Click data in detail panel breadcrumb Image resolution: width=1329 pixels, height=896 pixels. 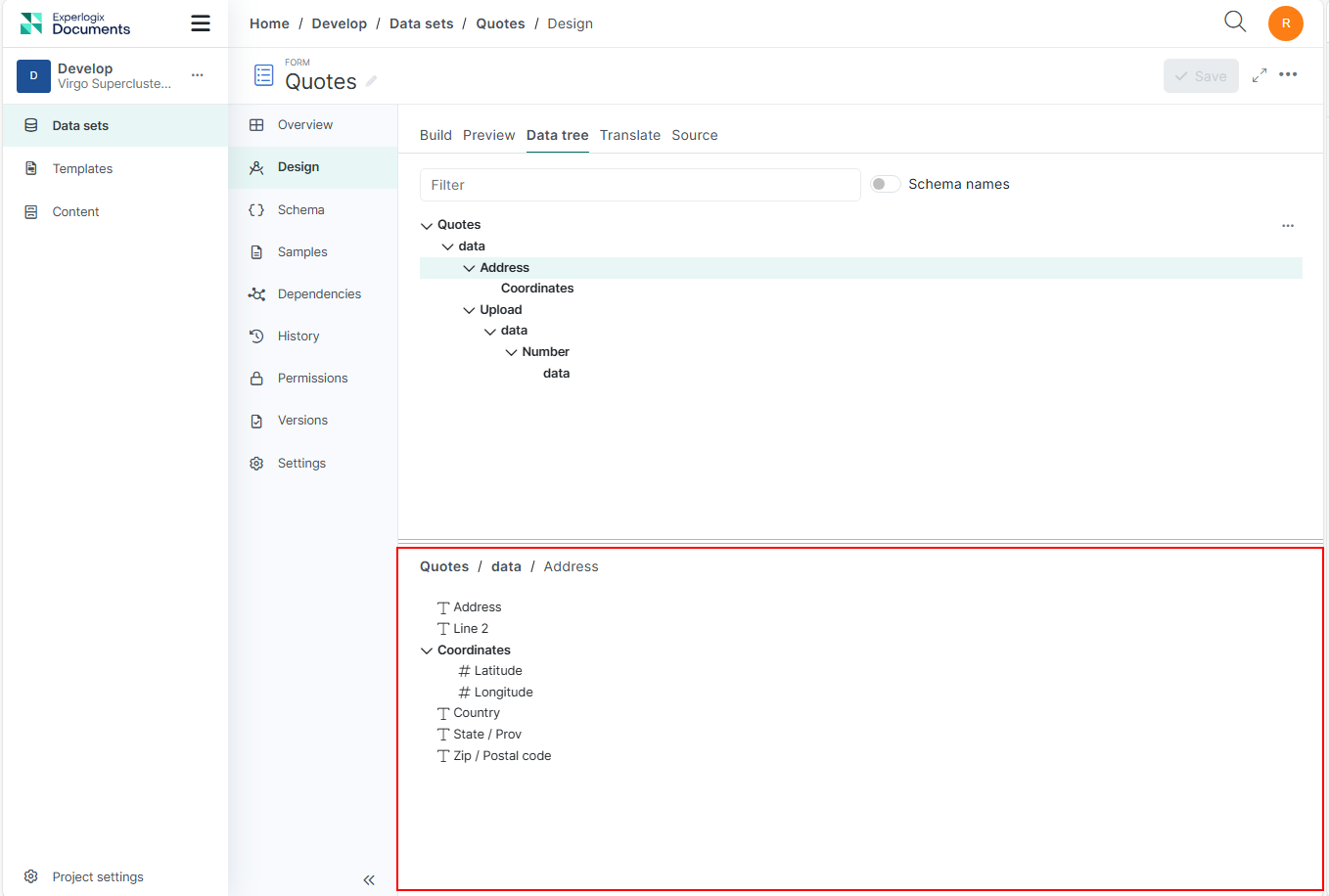[506, 566]
